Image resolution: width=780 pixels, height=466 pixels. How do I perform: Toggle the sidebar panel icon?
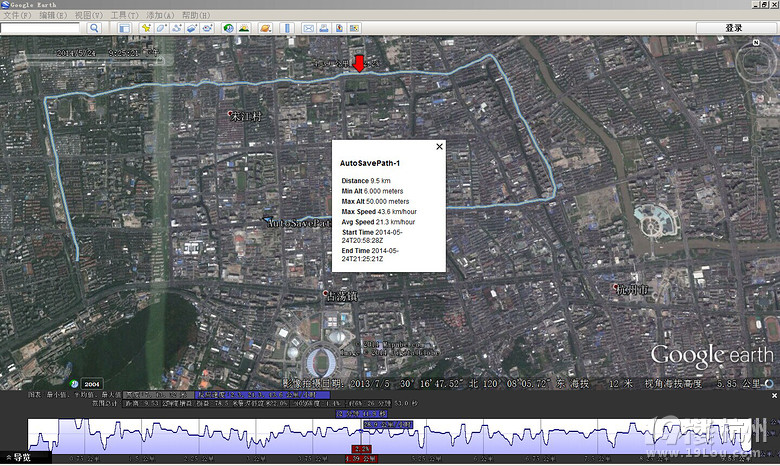(x=124, y=28)
